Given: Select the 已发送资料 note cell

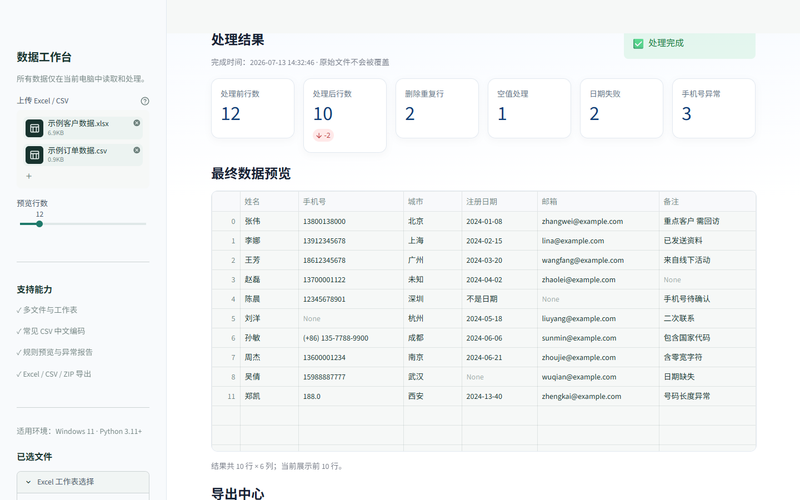Looking at the screenshot, I should tap(707, 241).
